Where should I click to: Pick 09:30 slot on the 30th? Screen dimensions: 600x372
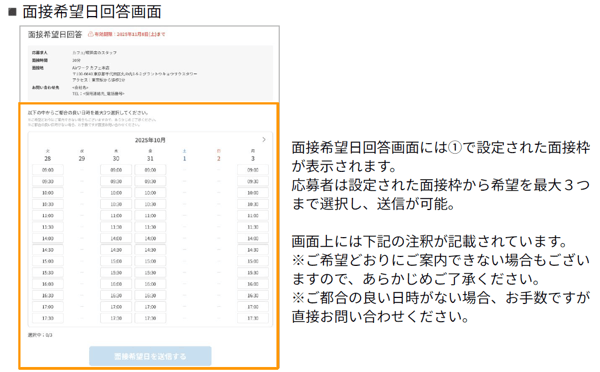click(x=116, y=181)
